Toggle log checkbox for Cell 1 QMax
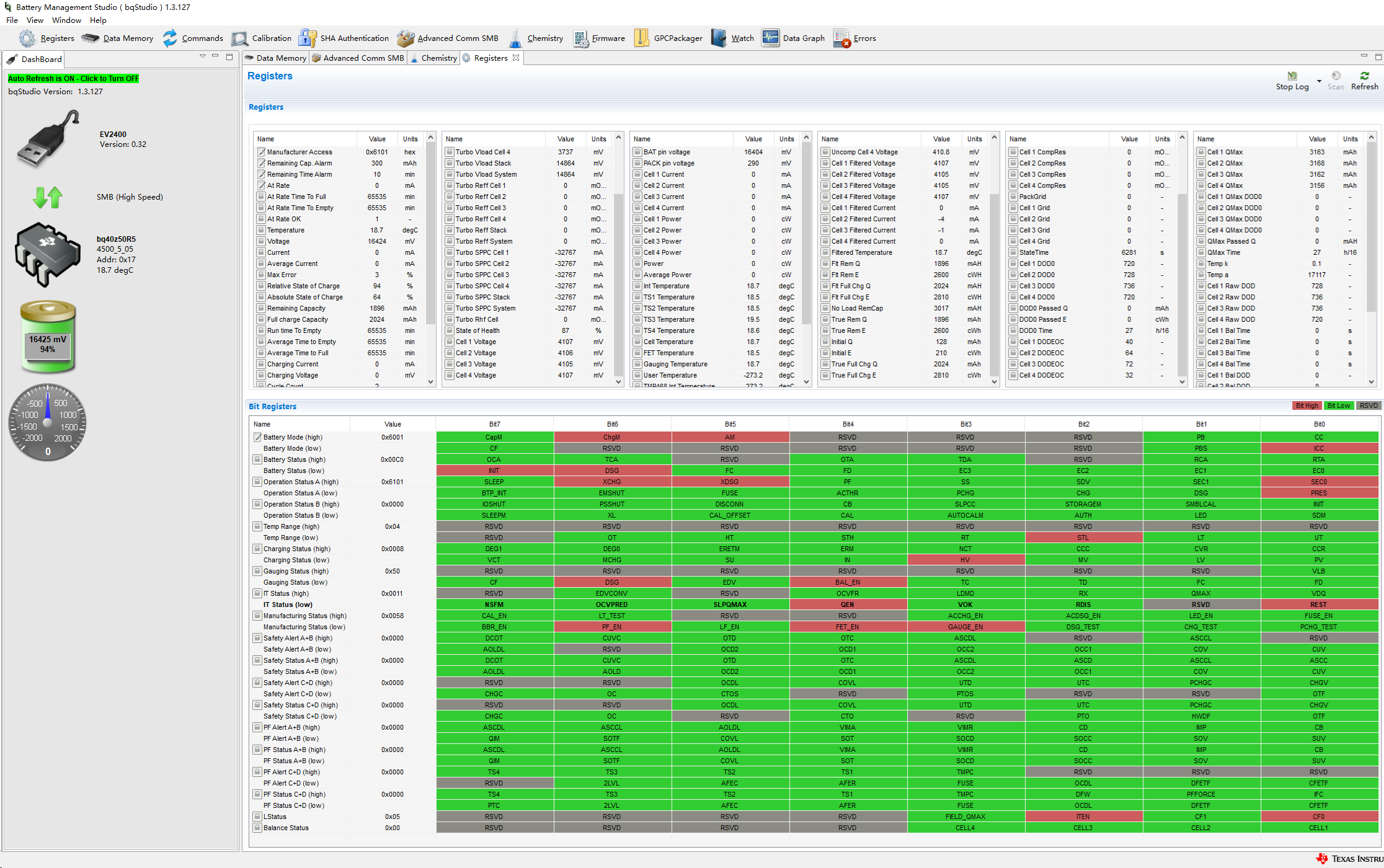The height and width of the screenshot is (868, 1384). coord(1201,152)
